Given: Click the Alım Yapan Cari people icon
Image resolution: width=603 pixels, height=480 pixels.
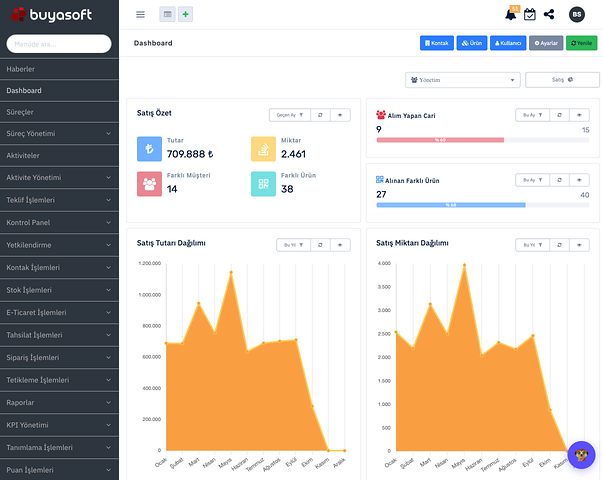Looking at the screenshot, I should coord(381,115).
